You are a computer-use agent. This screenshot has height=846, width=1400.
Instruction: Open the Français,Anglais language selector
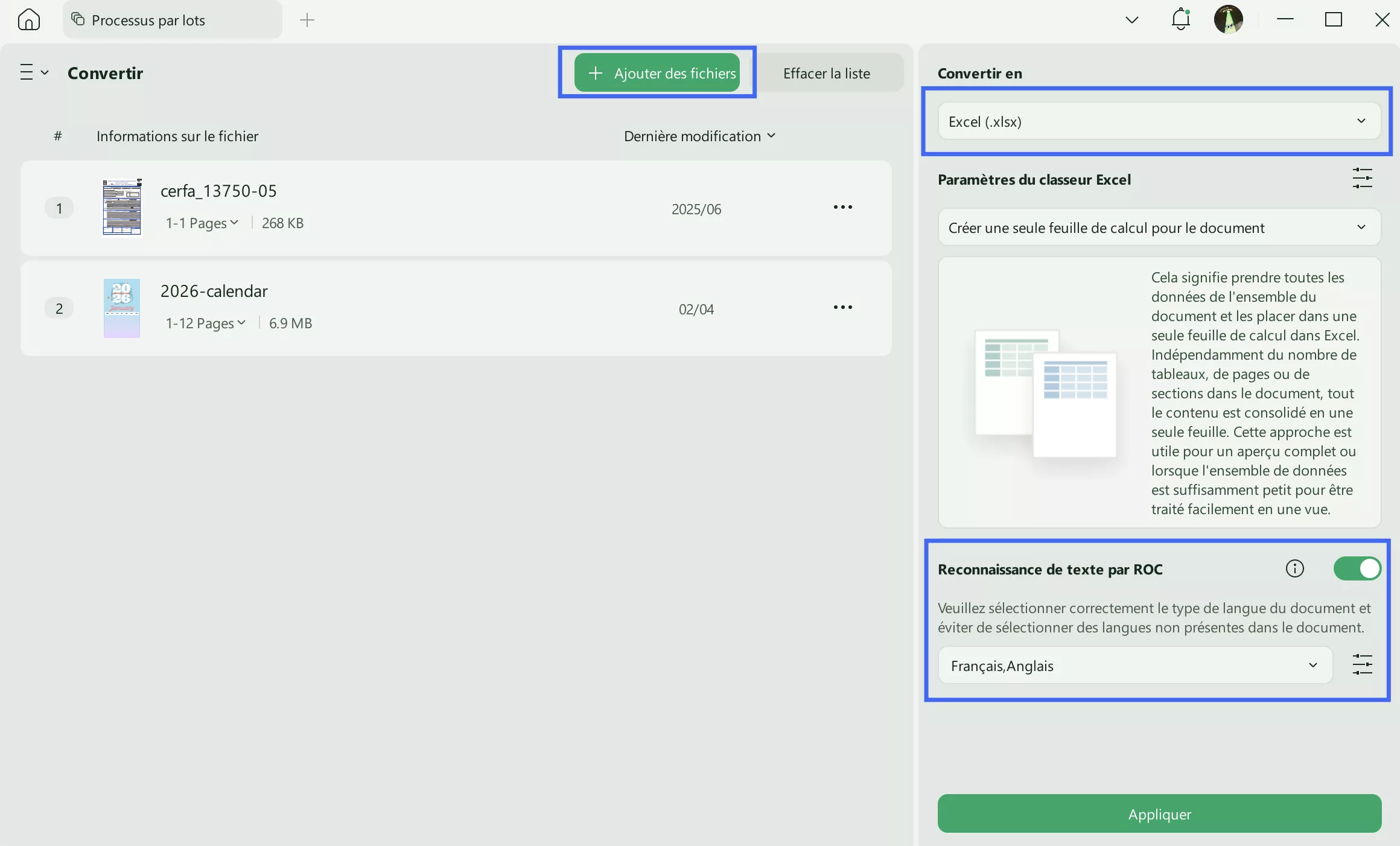coord(1134,665)
